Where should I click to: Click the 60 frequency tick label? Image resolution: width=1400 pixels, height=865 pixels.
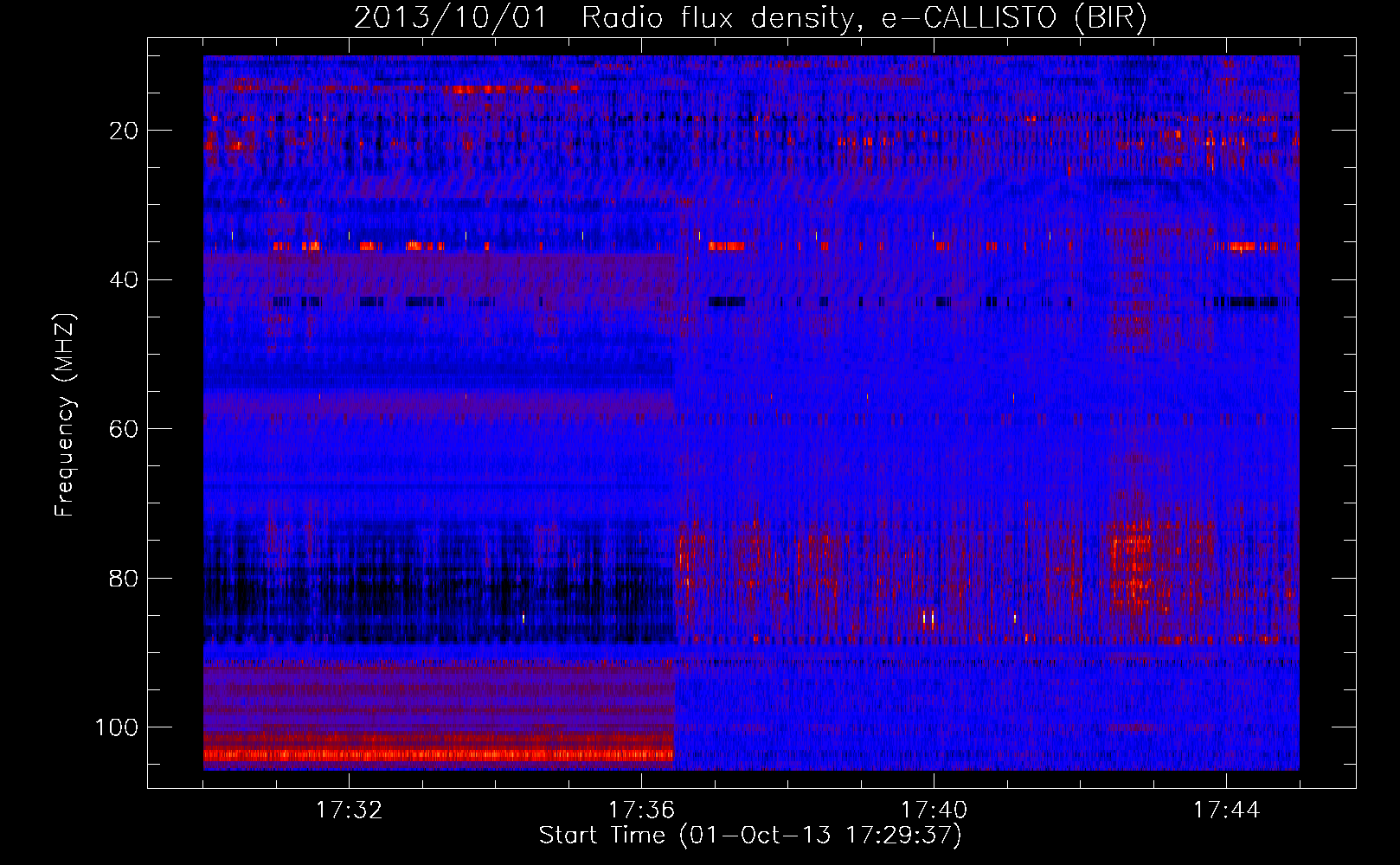click(124, 429)
